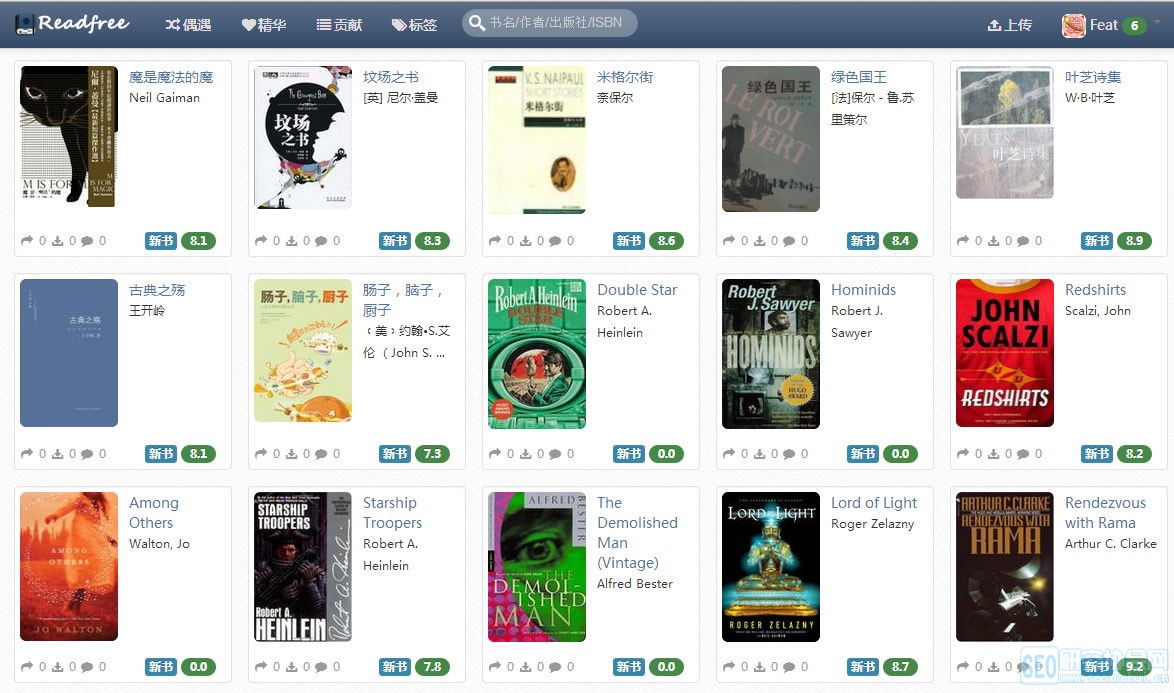Click share icon on Starship Troopers card
The width and height of the screenshot is (1174, 693).
261,666
